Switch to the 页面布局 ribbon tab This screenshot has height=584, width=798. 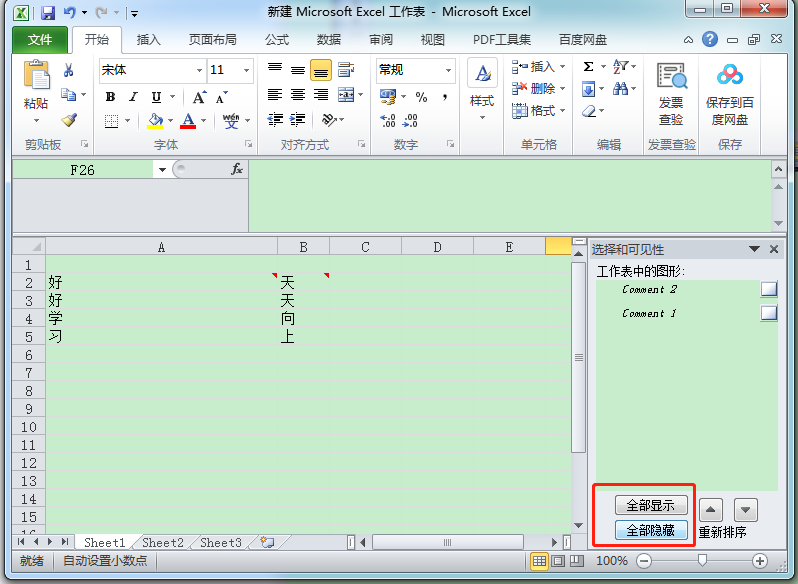(212, 40)
